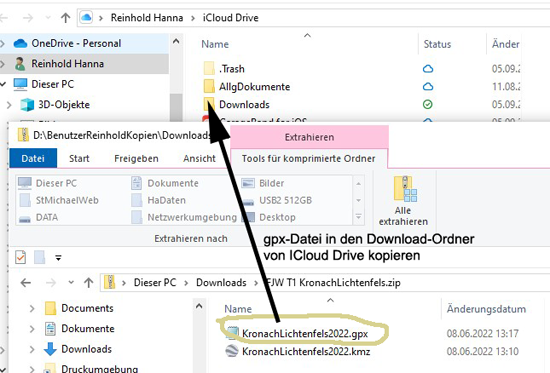Select Documents folder in zip window tree
550x373 pixels.
[x=79, y=308]
